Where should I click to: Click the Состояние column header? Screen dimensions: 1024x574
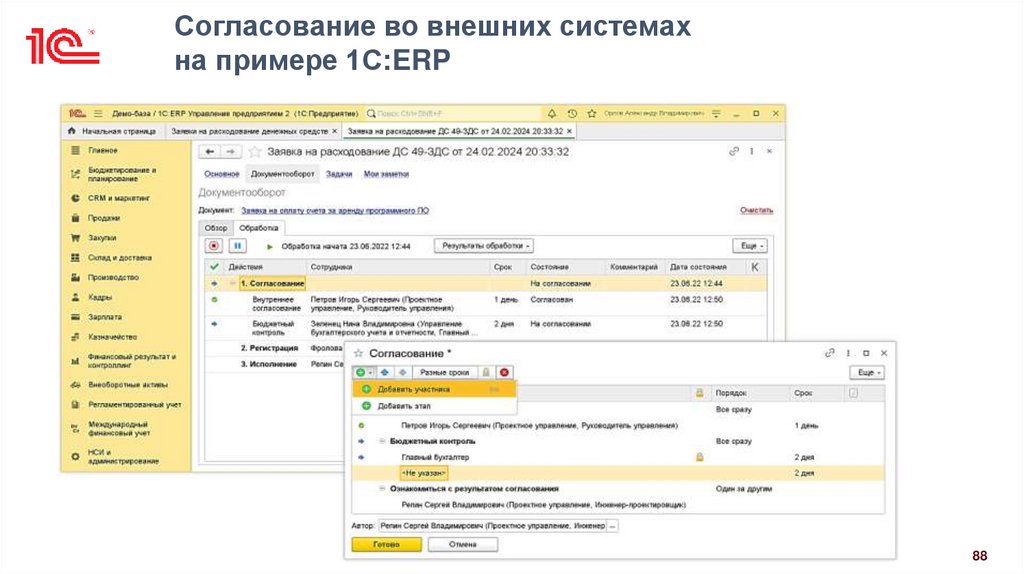click(549, 267)
